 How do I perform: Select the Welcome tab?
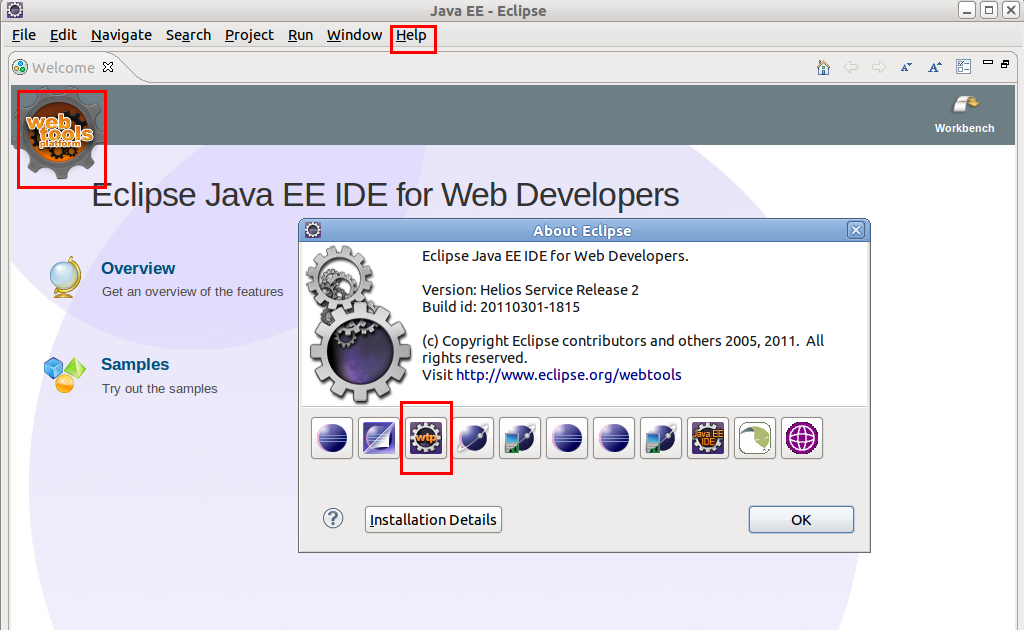click(x=63, y=68)
